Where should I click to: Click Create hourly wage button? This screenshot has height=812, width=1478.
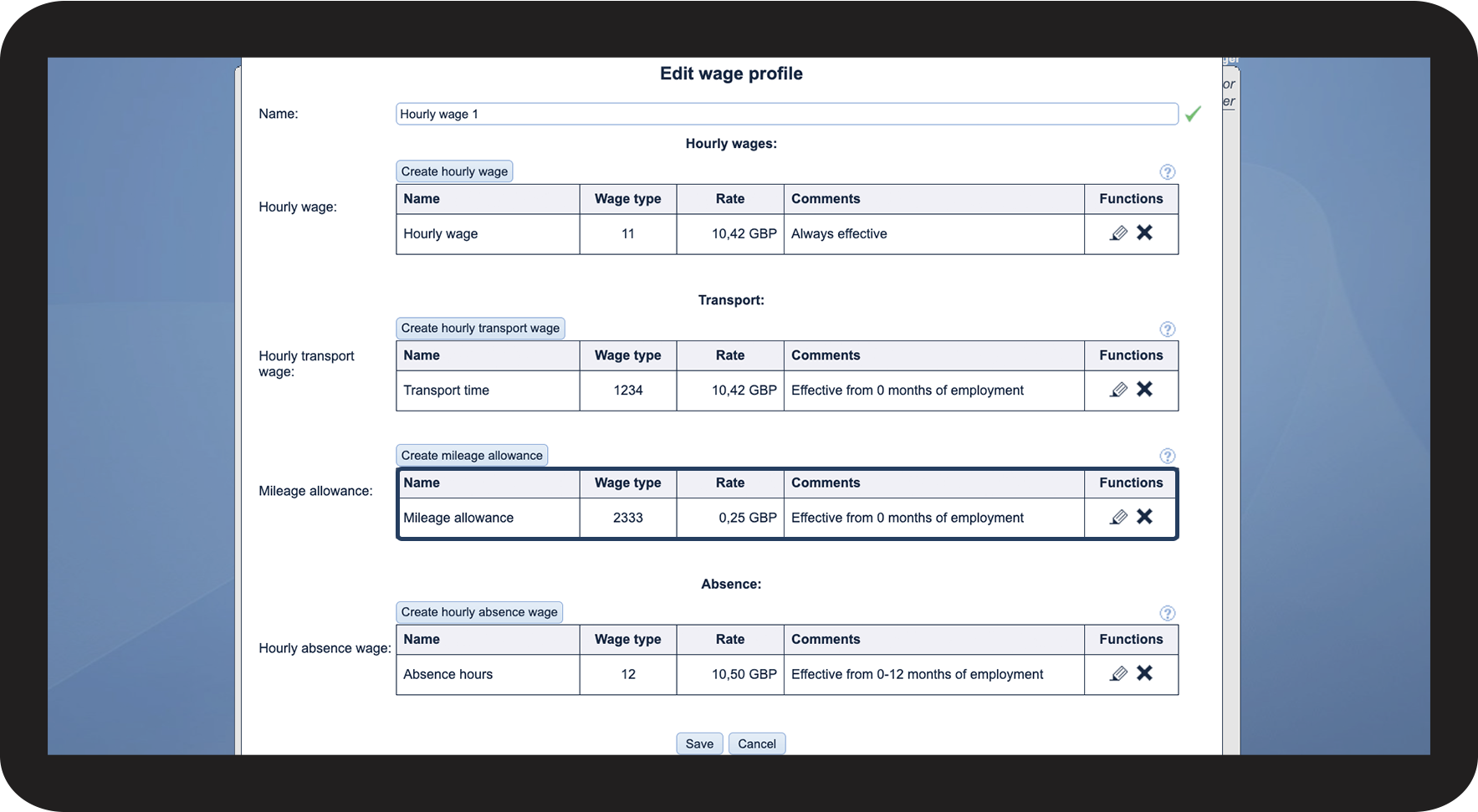454,171
